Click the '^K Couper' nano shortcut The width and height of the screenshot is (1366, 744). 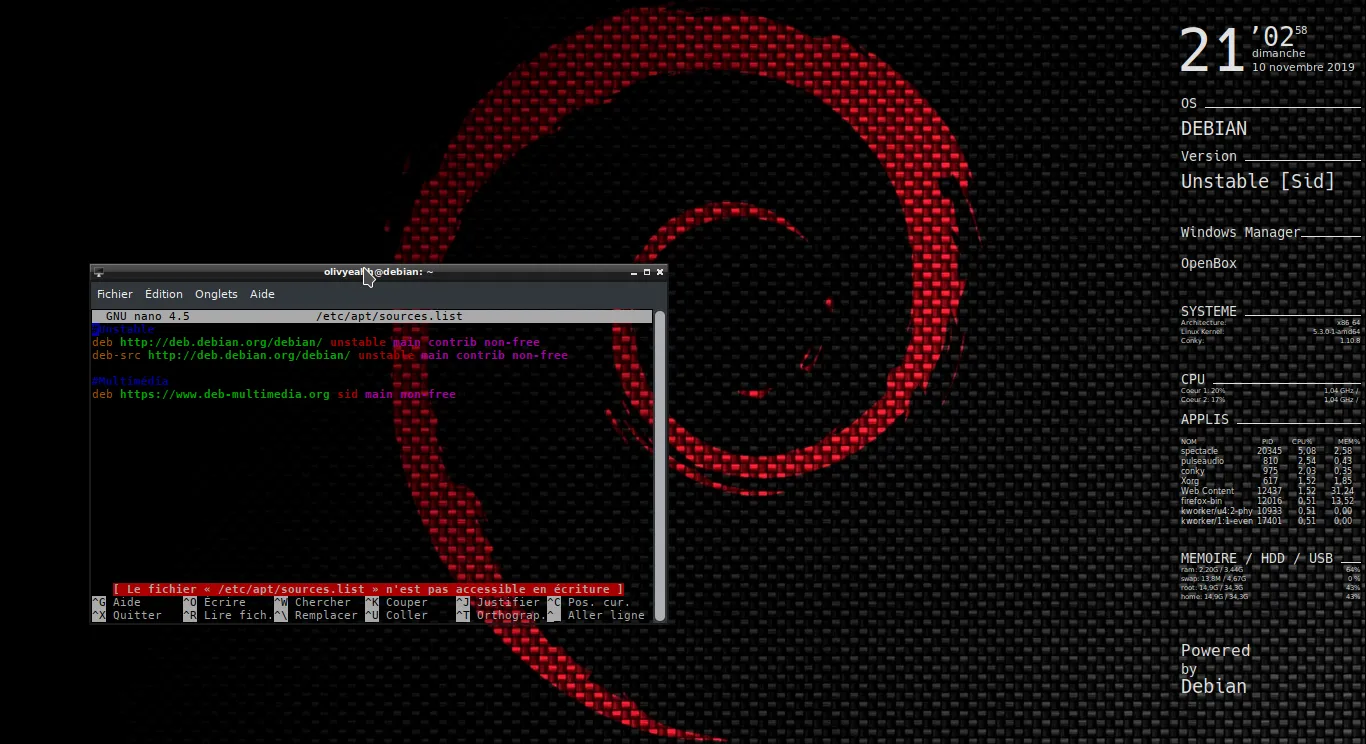(396, 602)
